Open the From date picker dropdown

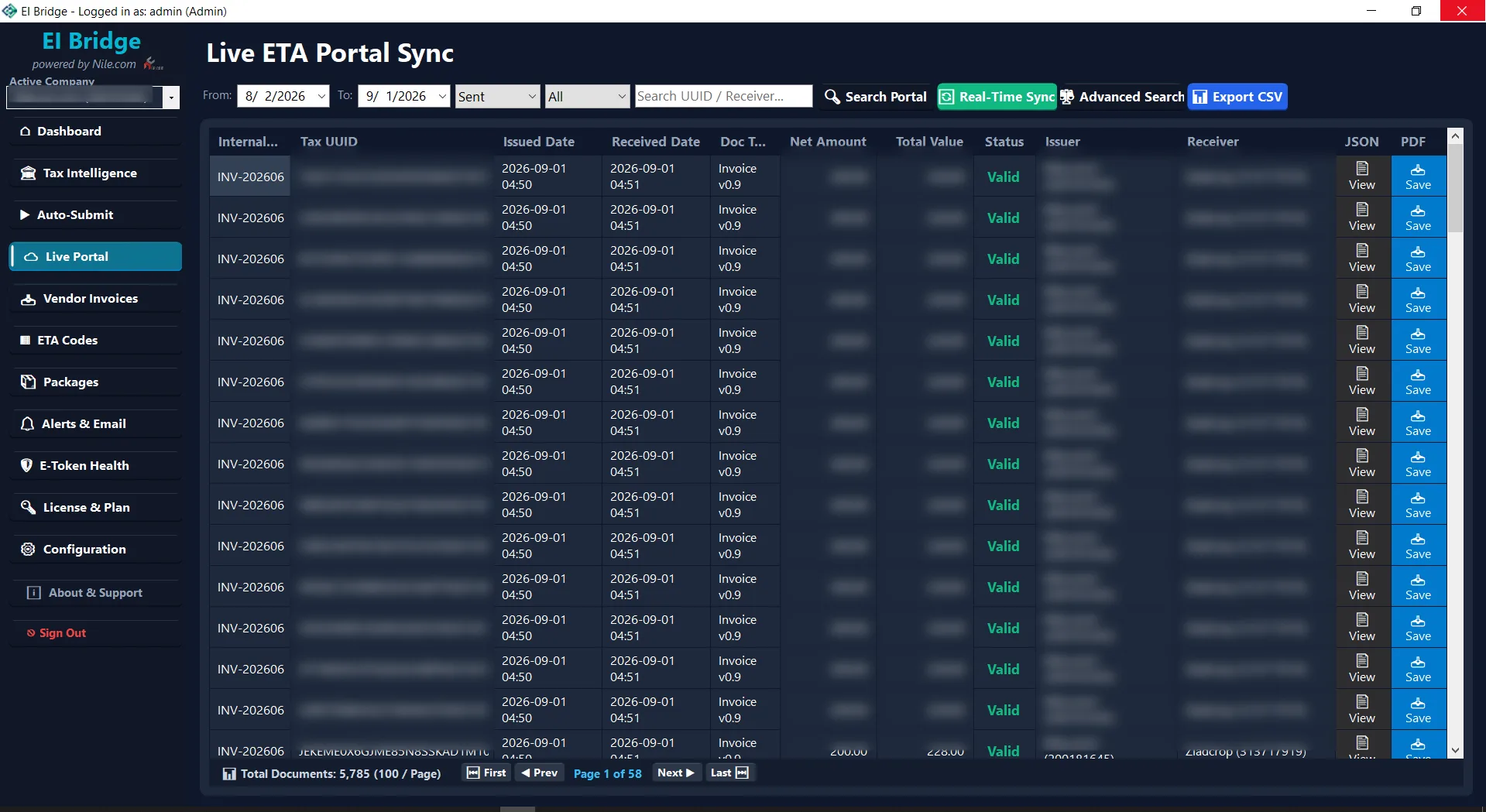[321, 97]
